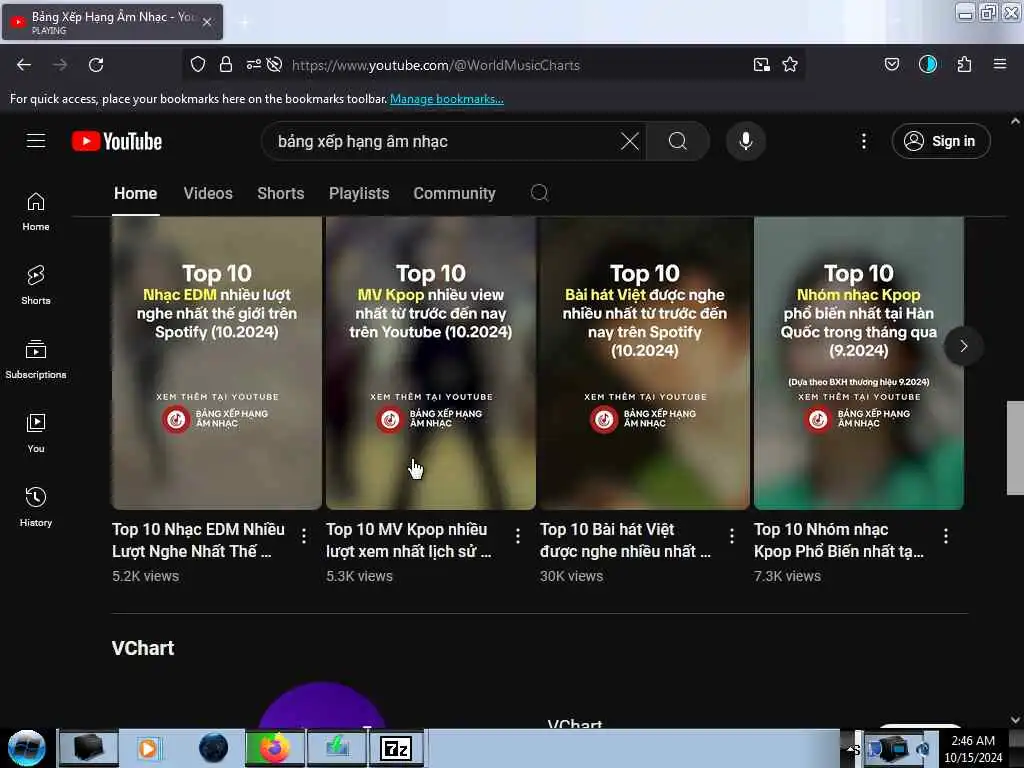Open the tracking protection shield icon
Viewport: 1024px width, 768px height.
tap(198, 65)
